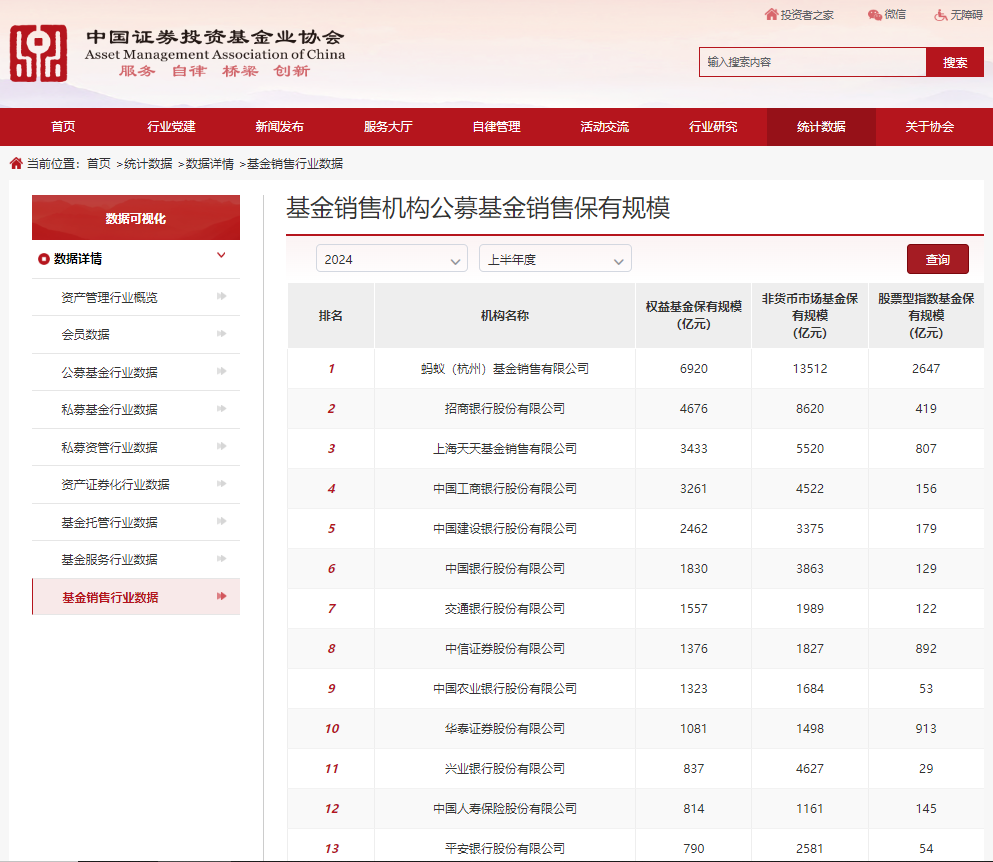993x862 pixels.
Task: Go to 新闻发布 in the navigation bar
Action: [279, 127]
